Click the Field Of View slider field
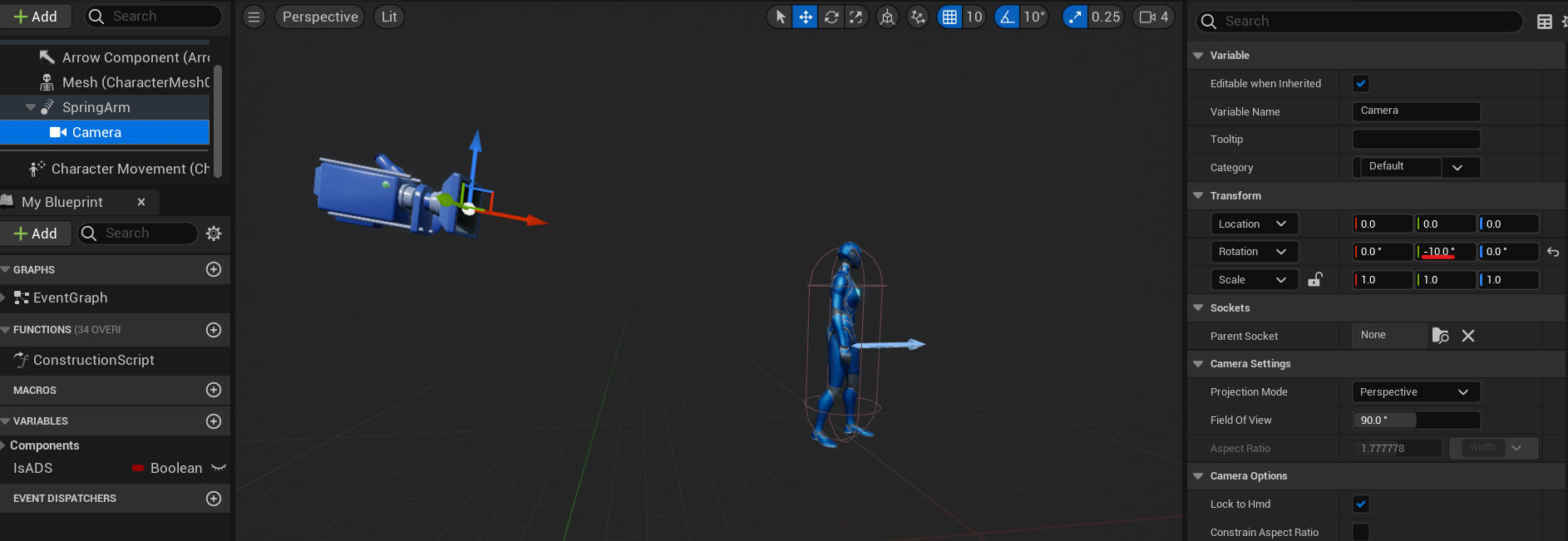 click(1416, 421)
